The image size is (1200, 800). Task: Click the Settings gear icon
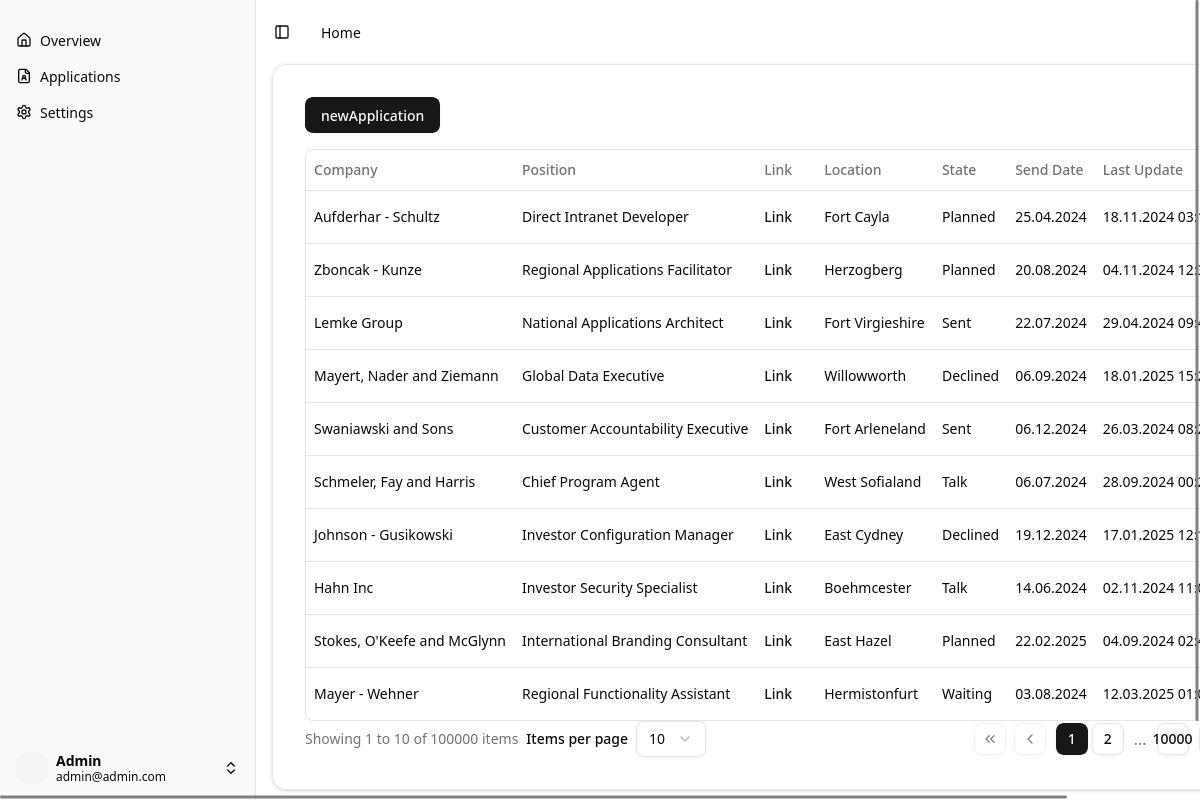point(24,112)
